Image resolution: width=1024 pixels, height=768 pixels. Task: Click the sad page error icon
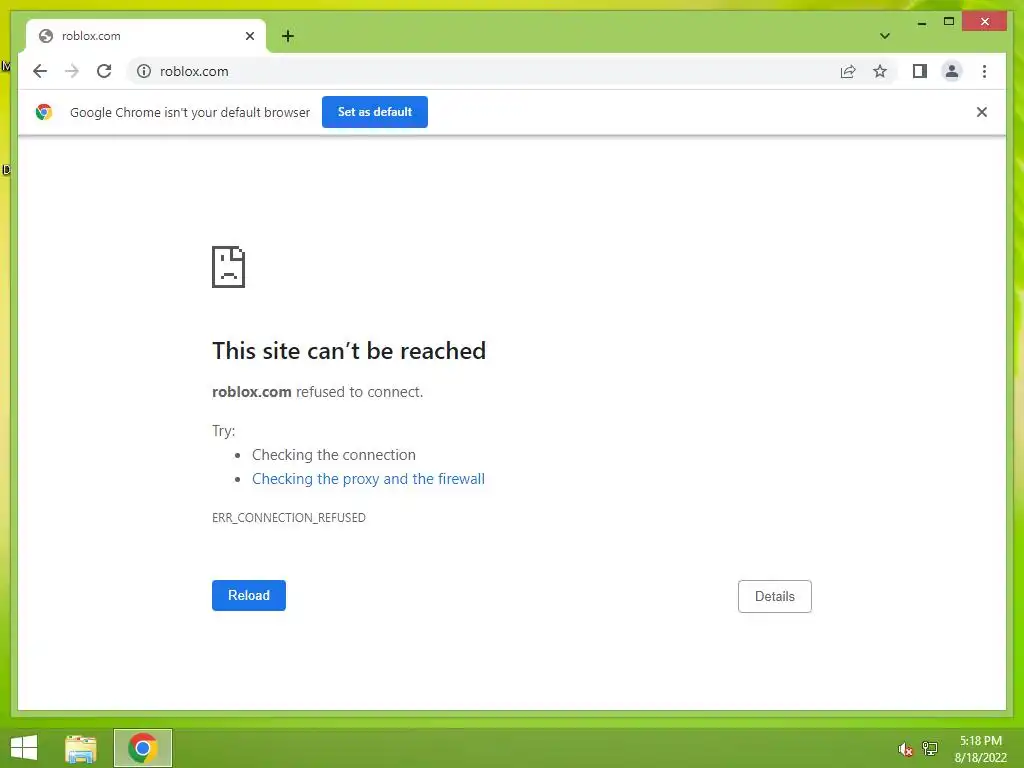[x=229, y=266]
